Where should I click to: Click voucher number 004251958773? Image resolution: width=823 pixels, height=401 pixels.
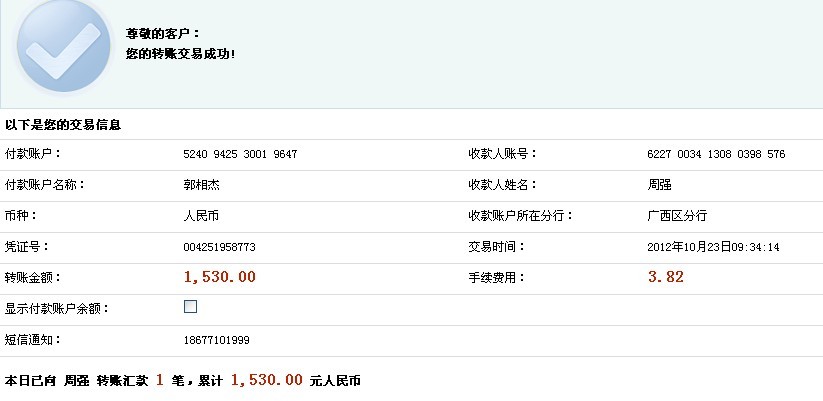coord(220,247)
